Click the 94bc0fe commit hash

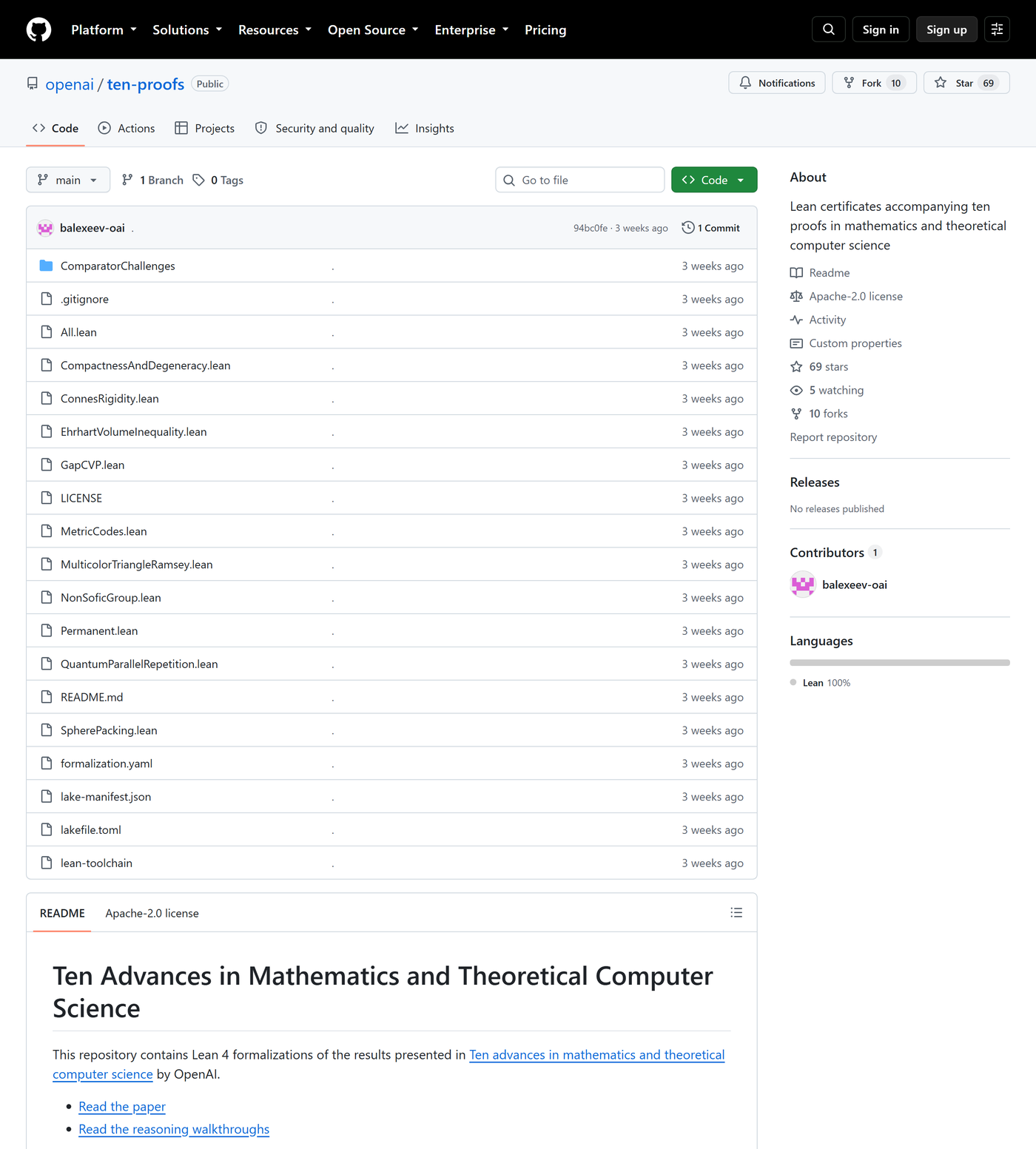[591, 228]
